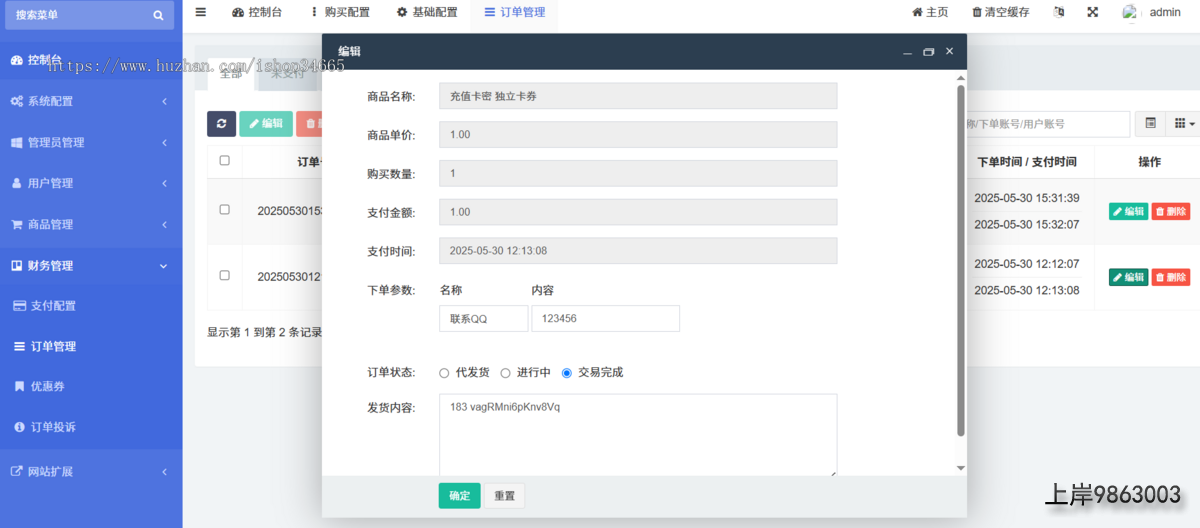Tick the select-all checkbox in table header
Viewport: 1200px width, 528px height.
tap(224, 161)
